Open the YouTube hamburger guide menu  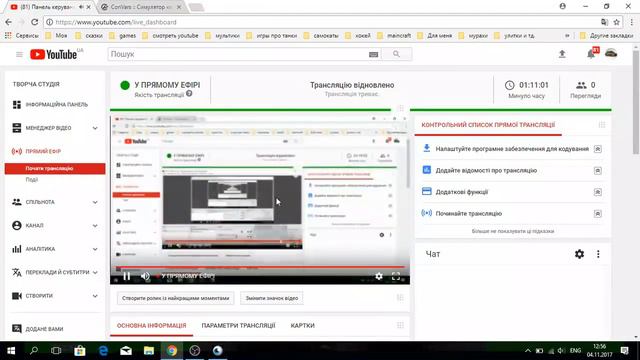click(19, 54)
